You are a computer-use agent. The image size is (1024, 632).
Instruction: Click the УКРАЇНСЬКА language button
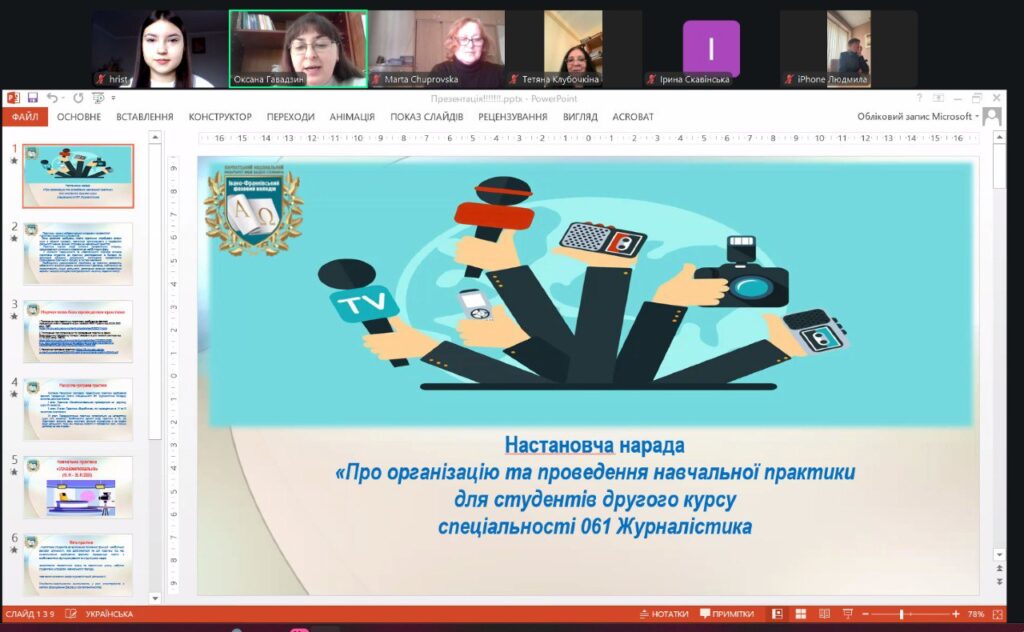point(109,614)
